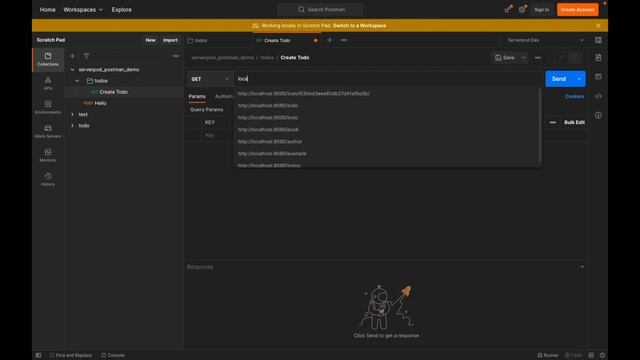
Task: Open the Console in status bar
Action: 113,355
